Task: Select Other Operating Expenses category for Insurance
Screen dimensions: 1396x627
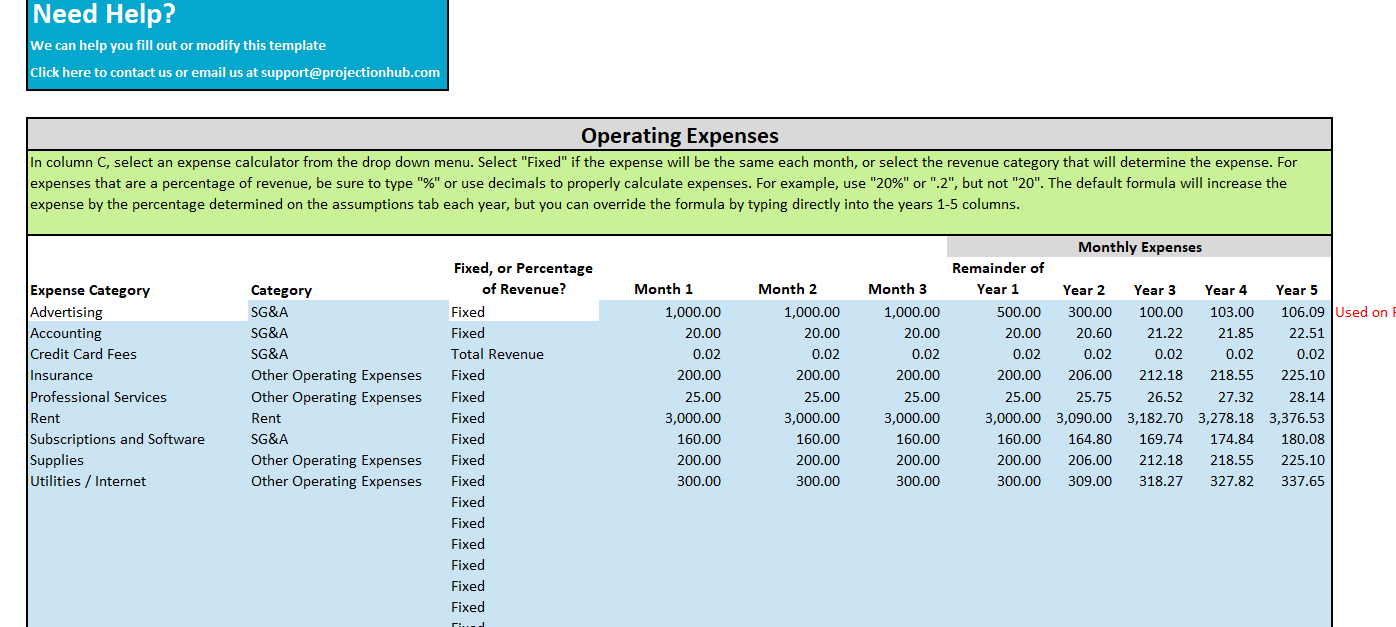Action: coord(349,375)
